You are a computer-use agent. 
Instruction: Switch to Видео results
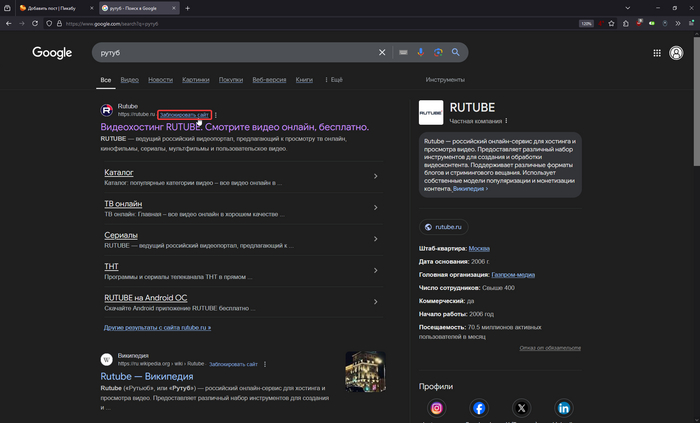(x=129, y=80)
